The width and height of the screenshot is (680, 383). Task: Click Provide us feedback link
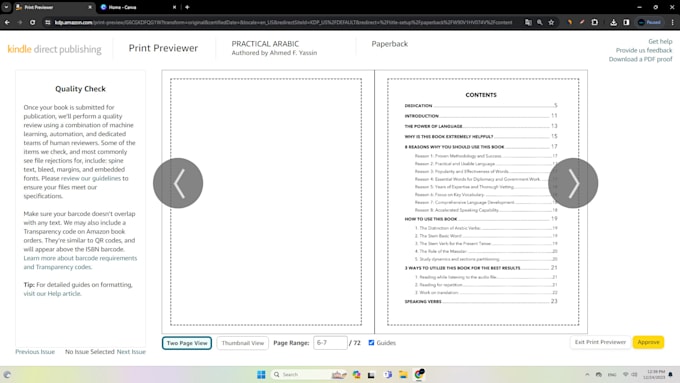644,50
